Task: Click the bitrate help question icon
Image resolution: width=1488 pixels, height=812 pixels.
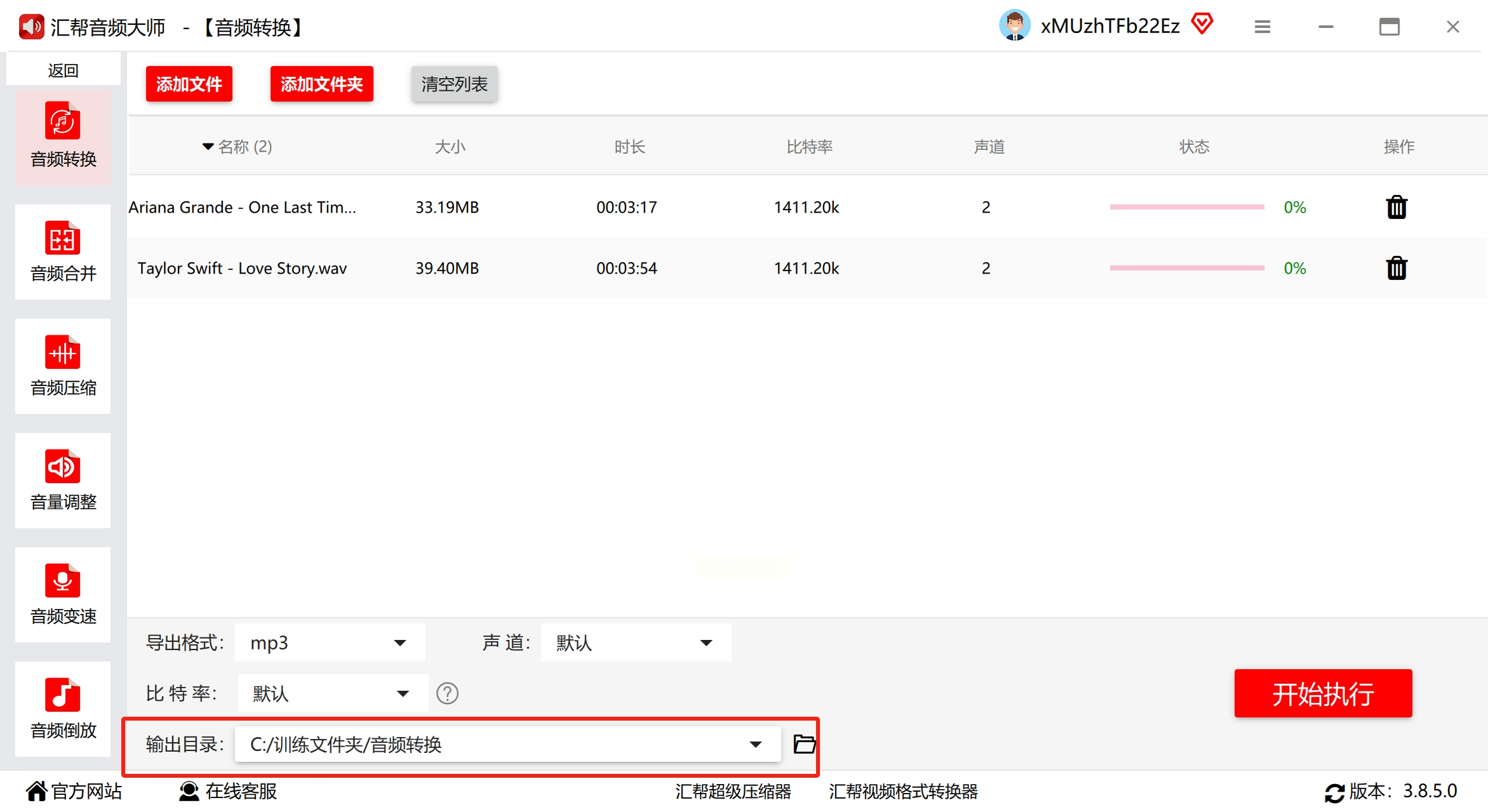Action: coord(447,693)
